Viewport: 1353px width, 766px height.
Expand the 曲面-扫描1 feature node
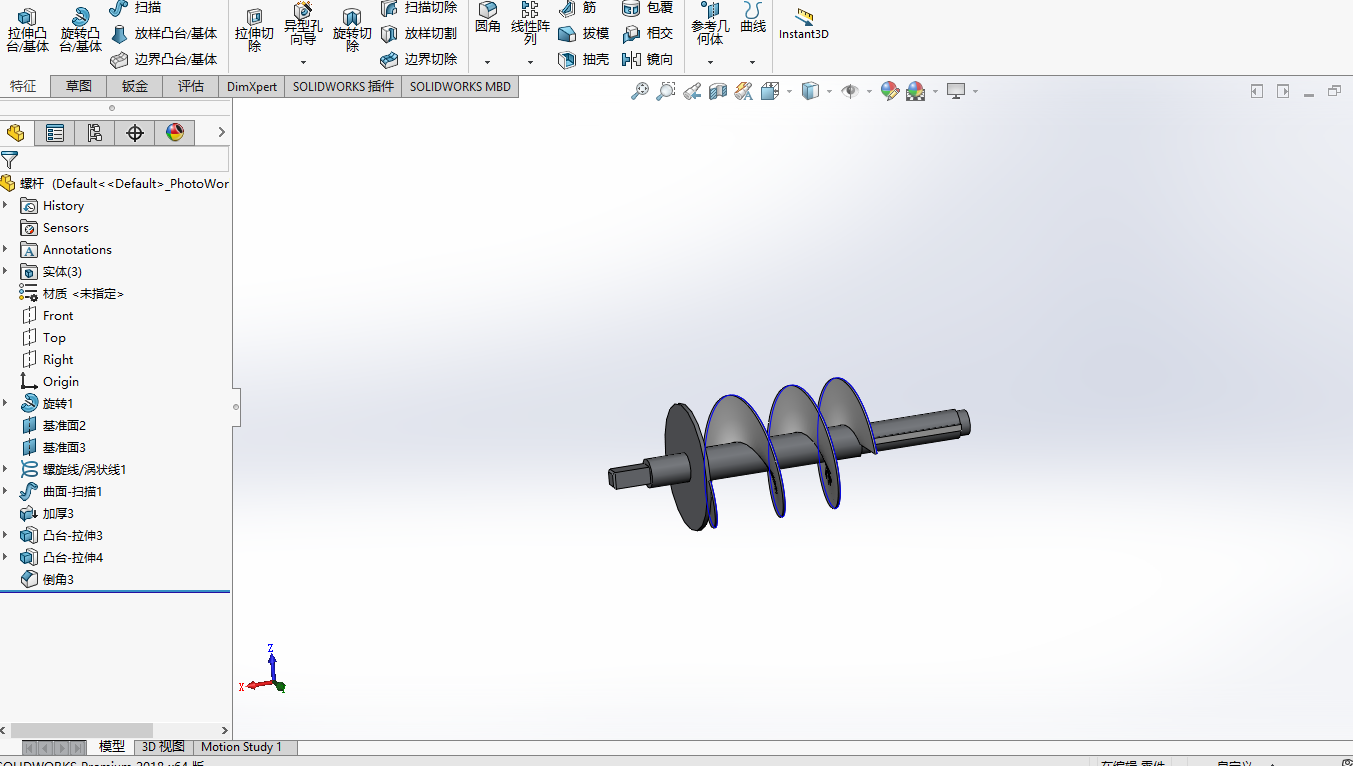coord(5,491)
